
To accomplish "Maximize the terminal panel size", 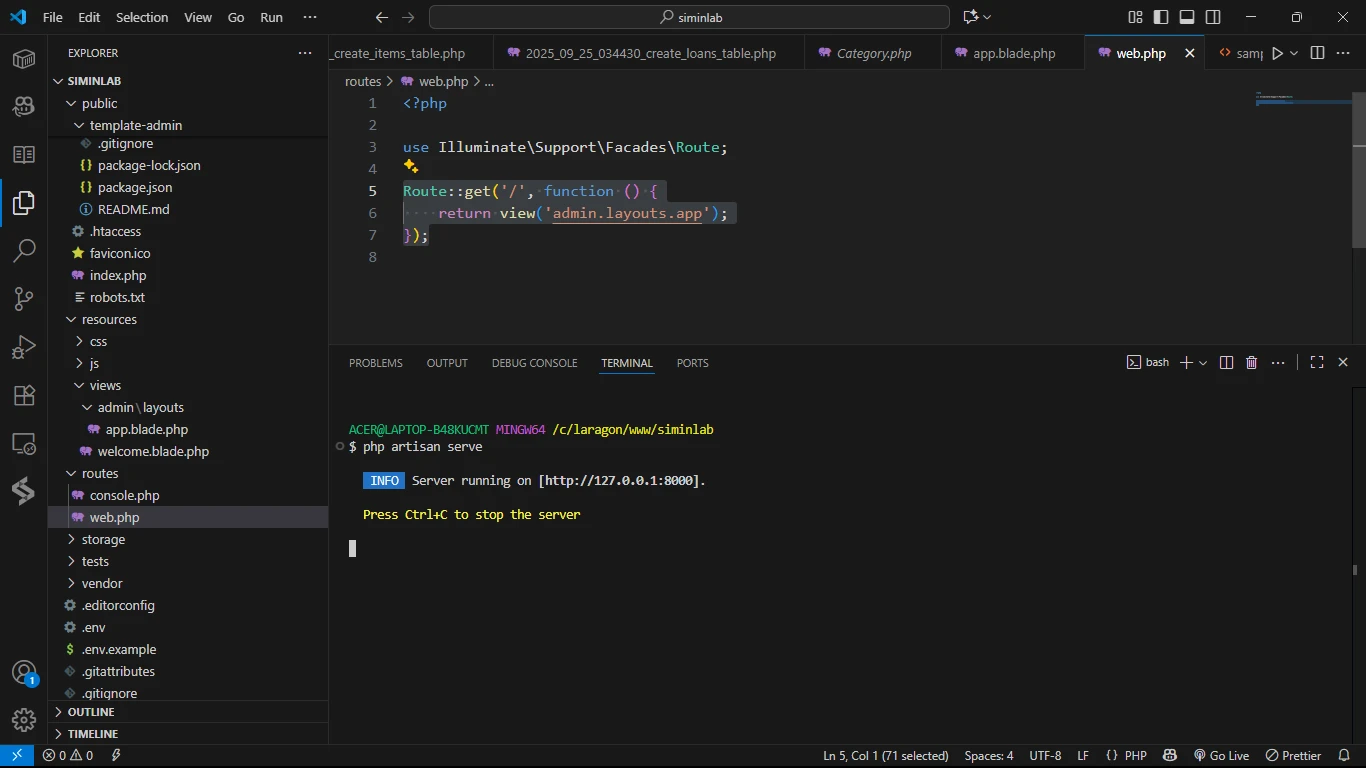I will click(1317, 363).
